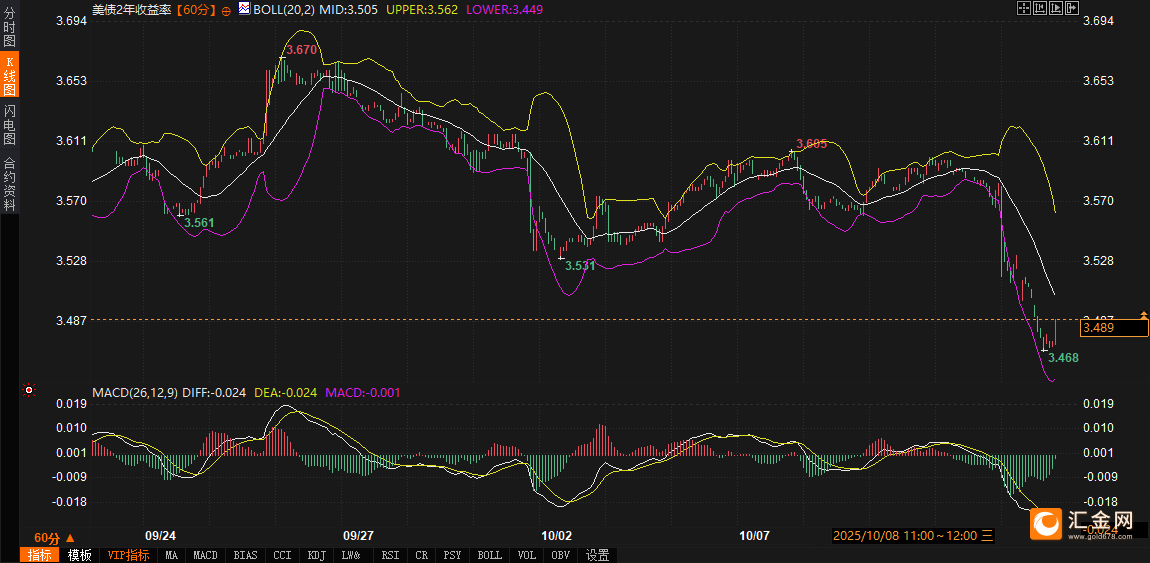Click the orange arrows beside 3.489 price label

pyautogui.click(x=1144, y=321)
